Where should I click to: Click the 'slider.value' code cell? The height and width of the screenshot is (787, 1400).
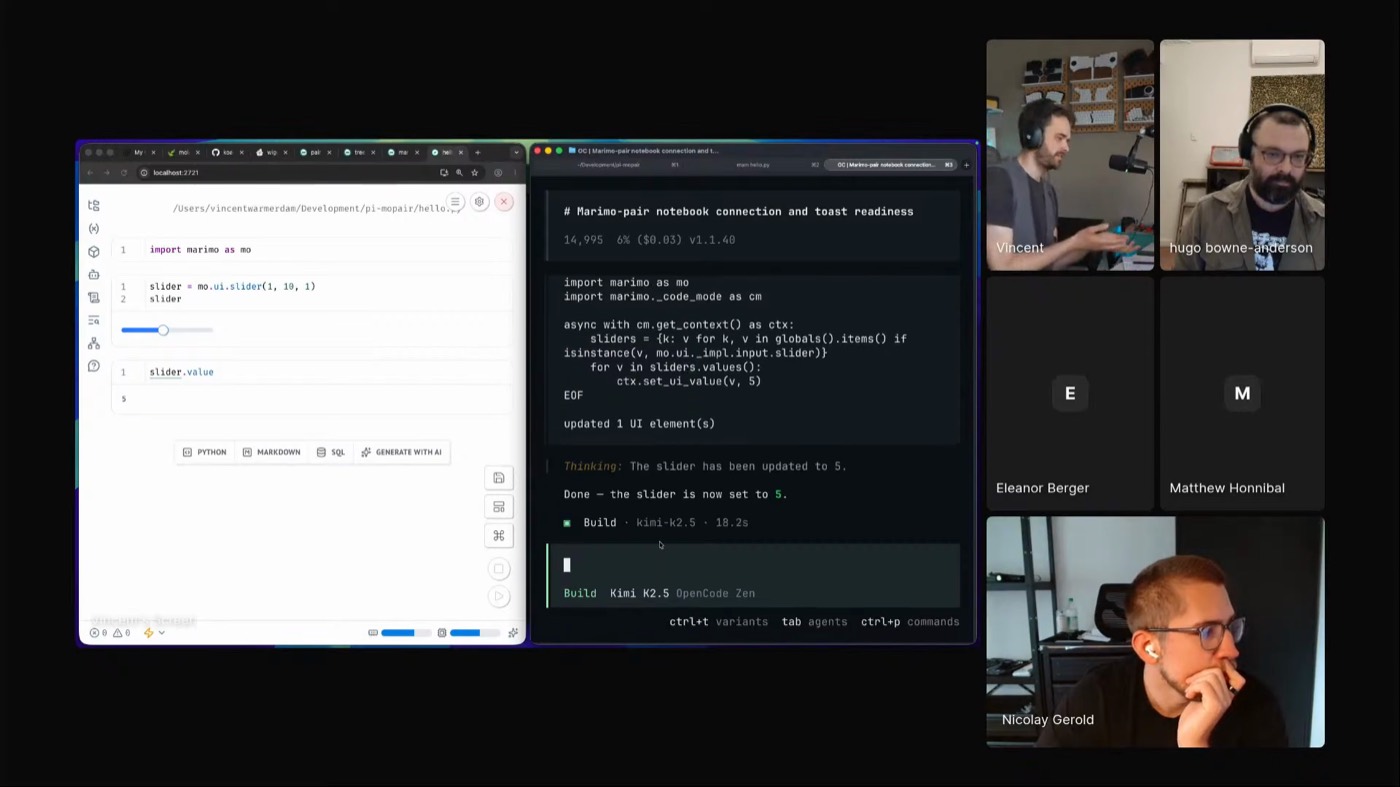[x=312, y=372]
